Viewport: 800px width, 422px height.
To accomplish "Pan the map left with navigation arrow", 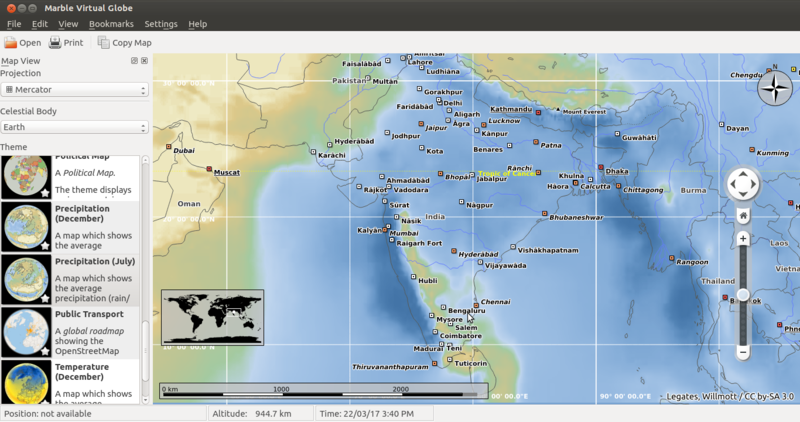I will (733, 184).
